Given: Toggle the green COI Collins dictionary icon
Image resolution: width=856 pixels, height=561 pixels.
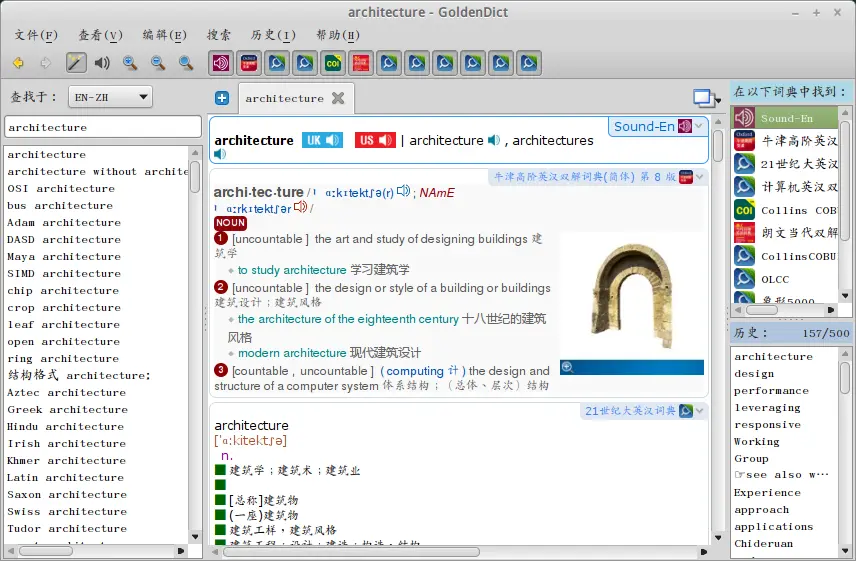Looking at the screenshot, I should tap(333, 63).
